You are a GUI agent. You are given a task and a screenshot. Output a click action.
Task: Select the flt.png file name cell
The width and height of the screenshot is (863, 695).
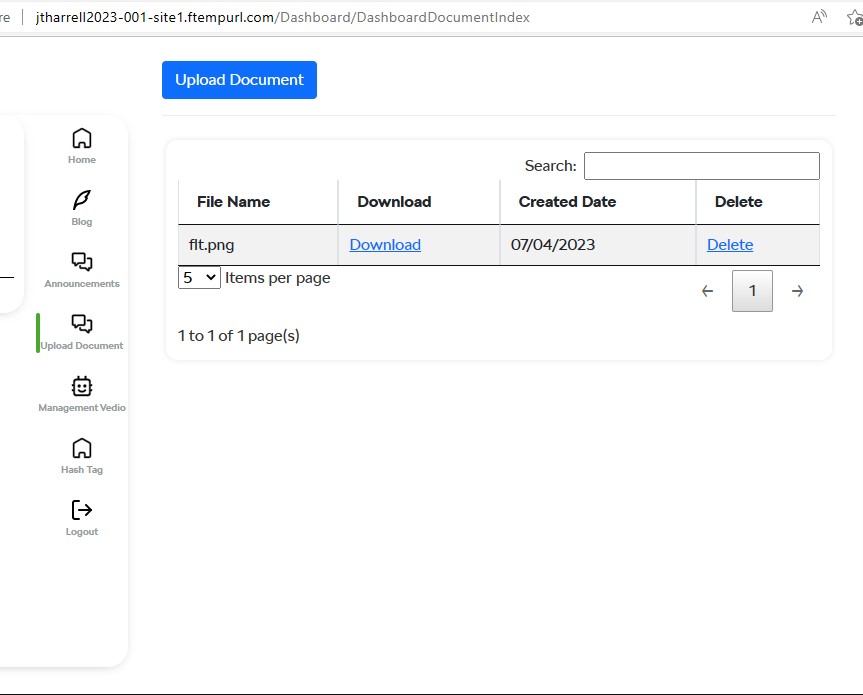tap(258, 245)
